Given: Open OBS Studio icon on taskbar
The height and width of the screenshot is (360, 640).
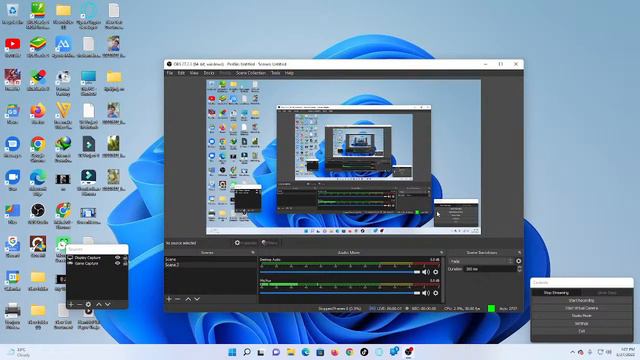Looking at the screenshot, I should pyautogui.click(x=408, y=352).
